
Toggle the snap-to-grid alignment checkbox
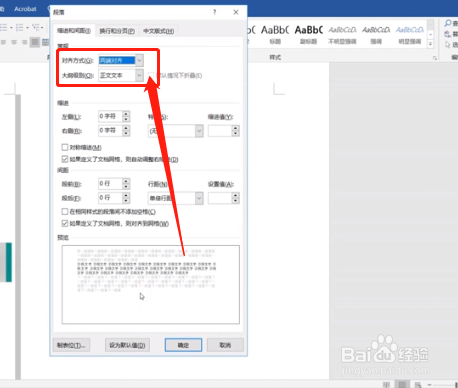[x=65, y=223]
